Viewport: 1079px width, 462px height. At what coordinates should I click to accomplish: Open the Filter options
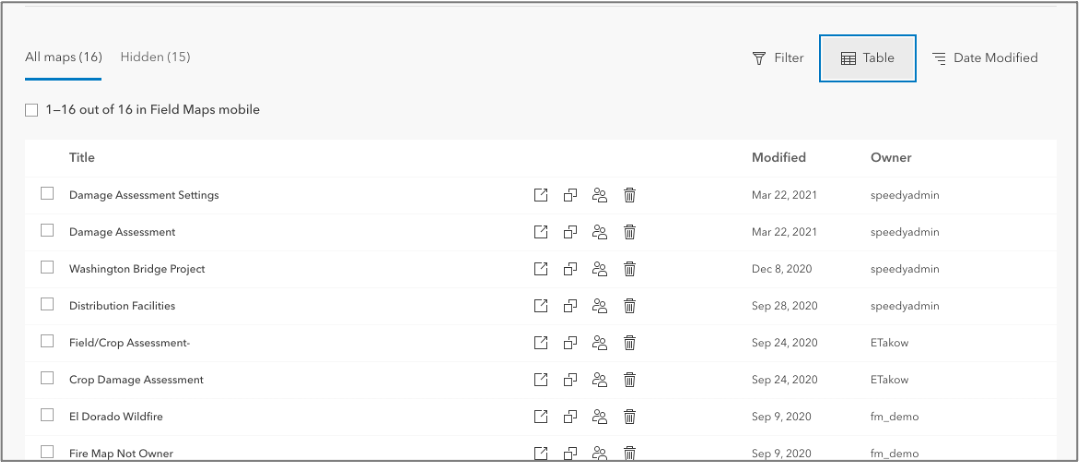coord(778,58)
